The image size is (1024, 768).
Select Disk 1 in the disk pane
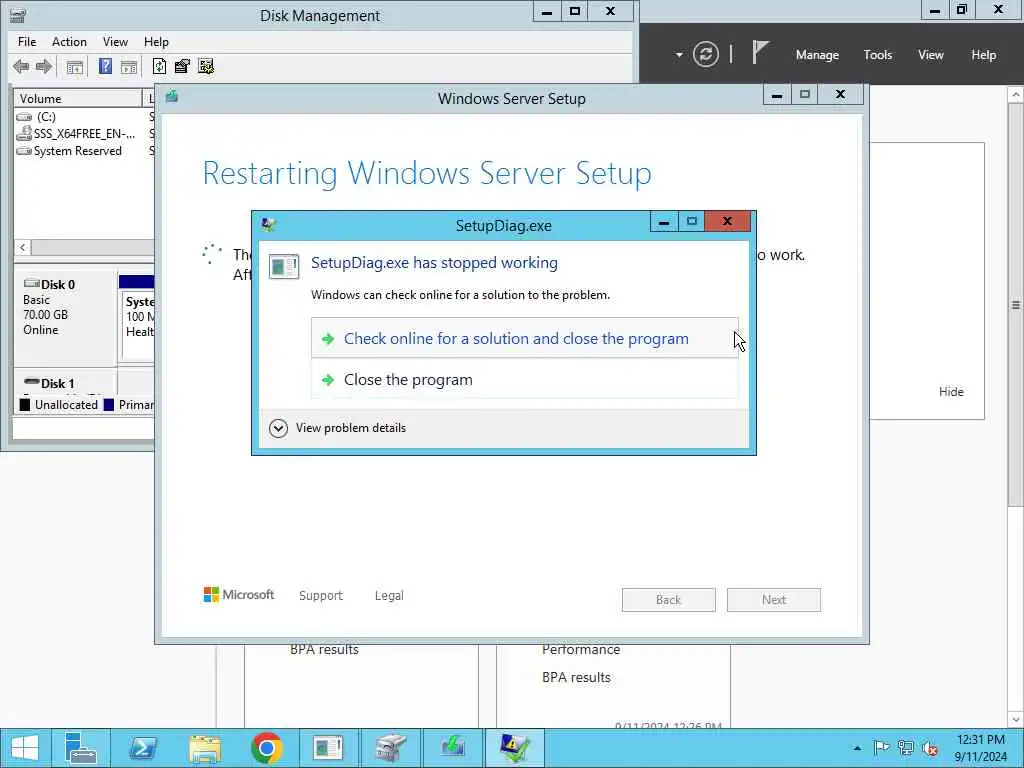tap(65, 383)
